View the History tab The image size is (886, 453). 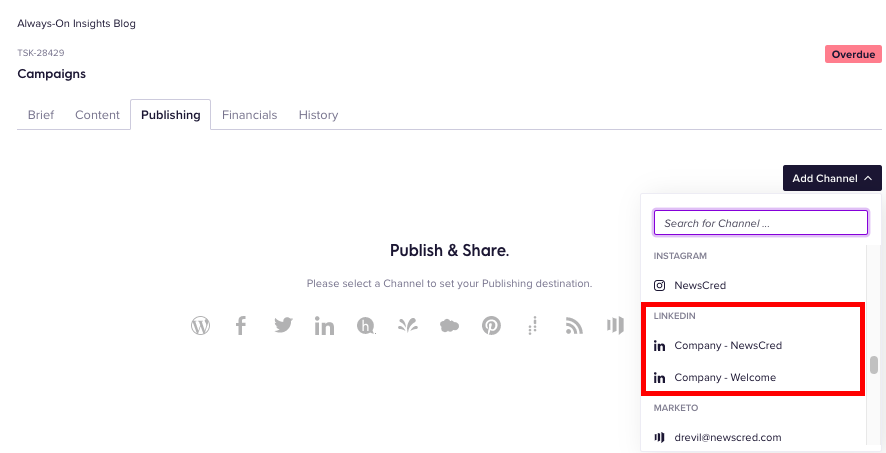pyautogui.click(x=318, y=115)
